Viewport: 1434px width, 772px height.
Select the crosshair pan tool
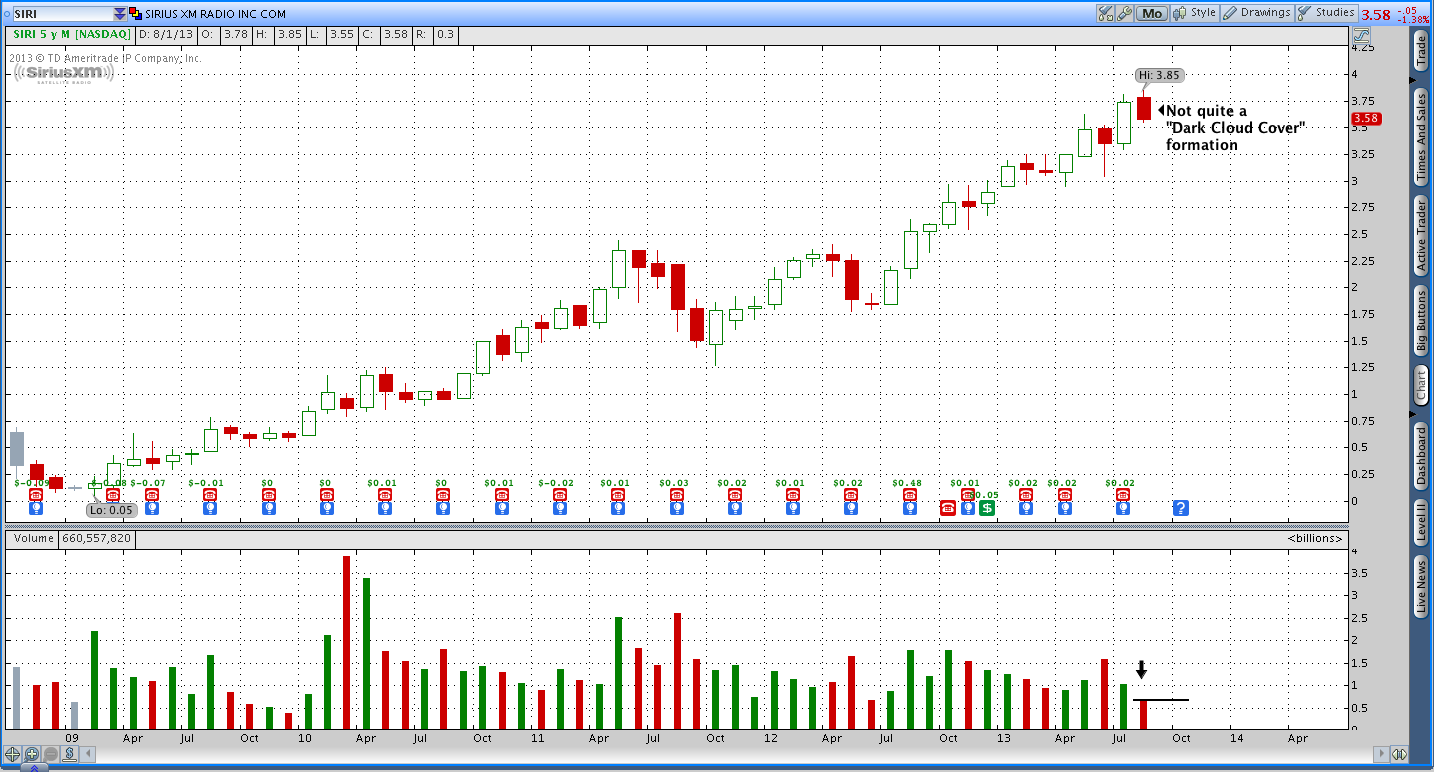13,754
